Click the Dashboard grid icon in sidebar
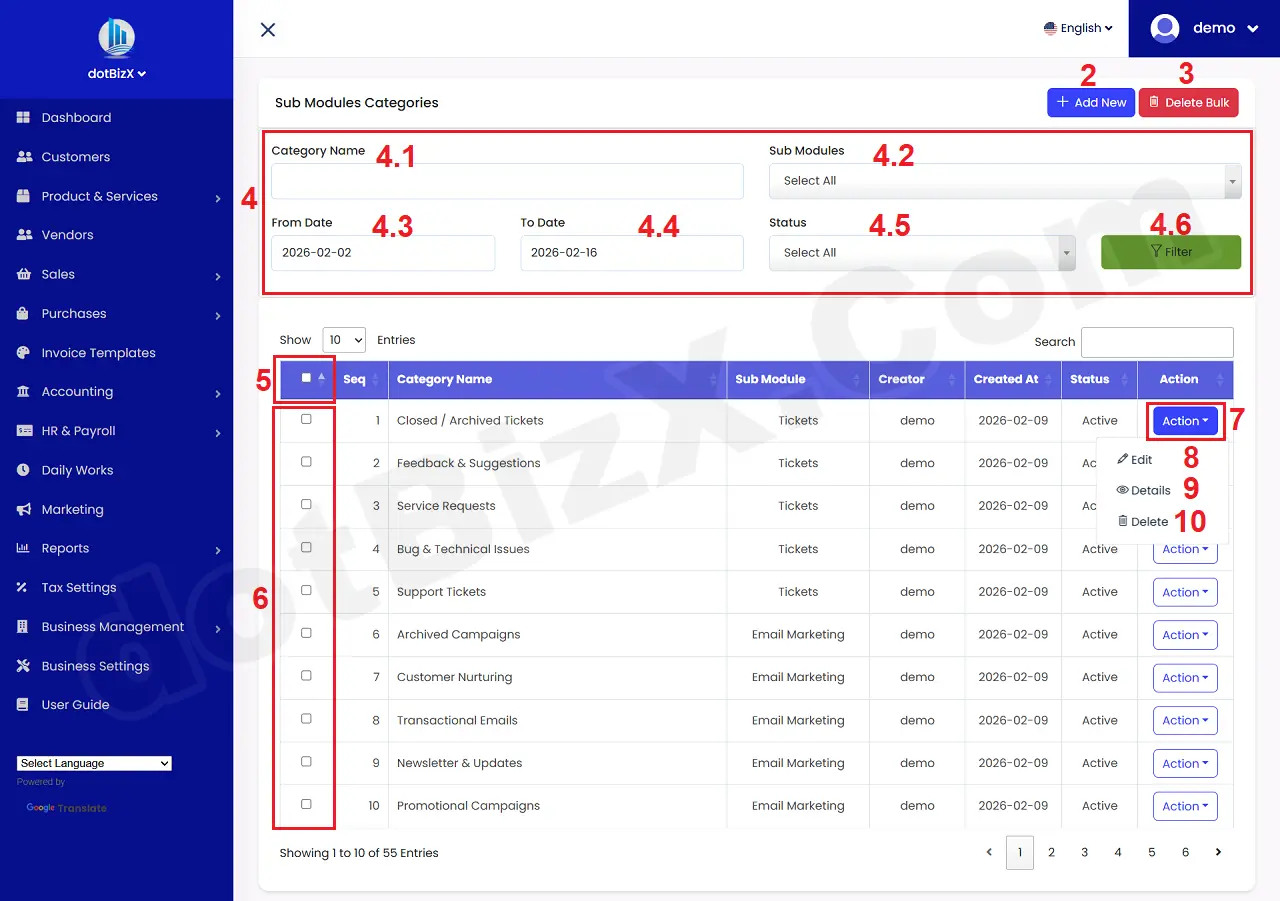The image size is (1280, 901). 24,118
